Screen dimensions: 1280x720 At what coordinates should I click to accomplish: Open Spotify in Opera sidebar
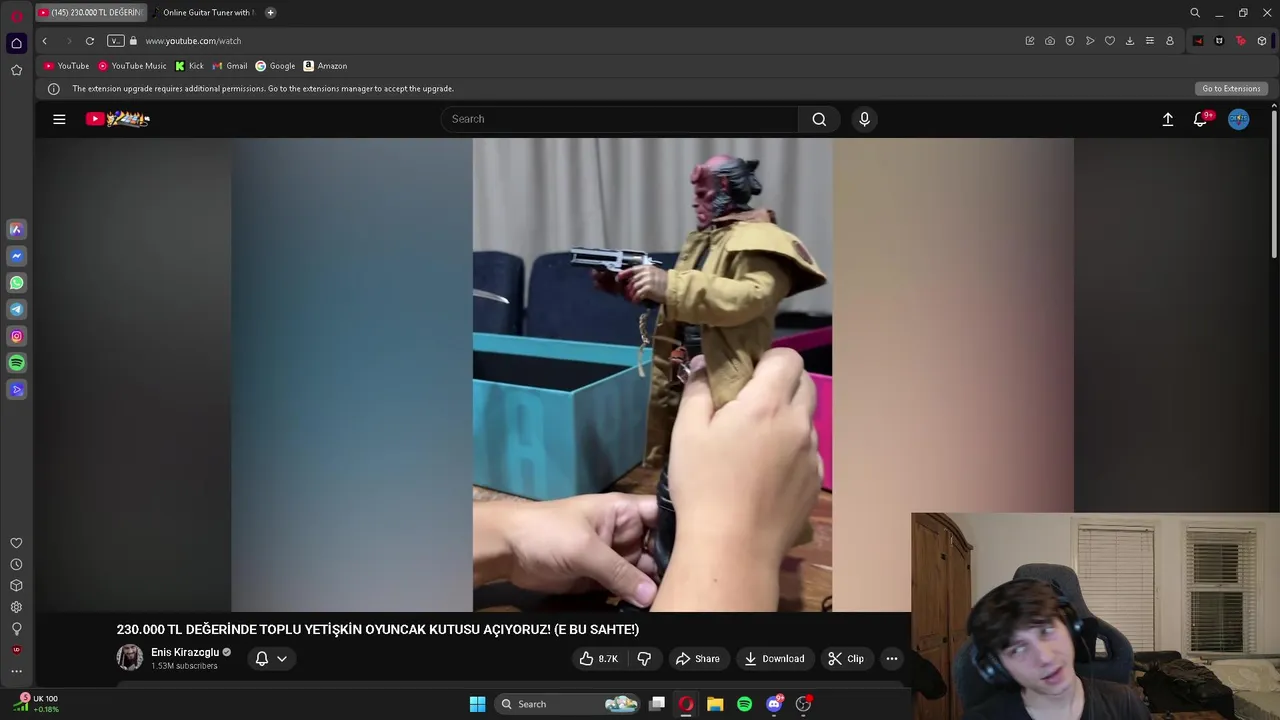click(16, 363)
